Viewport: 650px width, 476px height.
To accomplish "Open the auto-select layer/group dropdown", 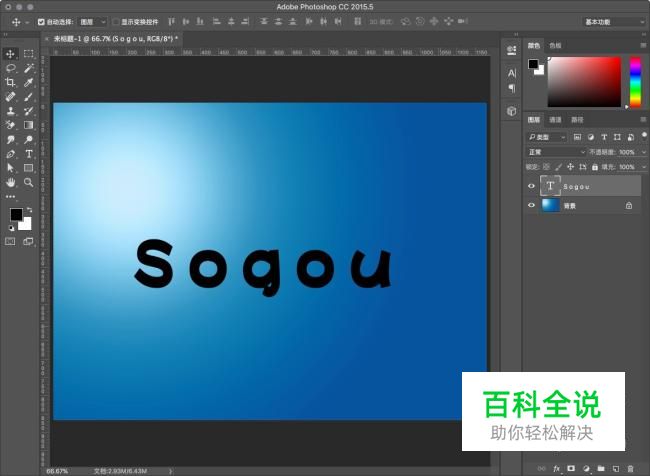I will point(93,22).
